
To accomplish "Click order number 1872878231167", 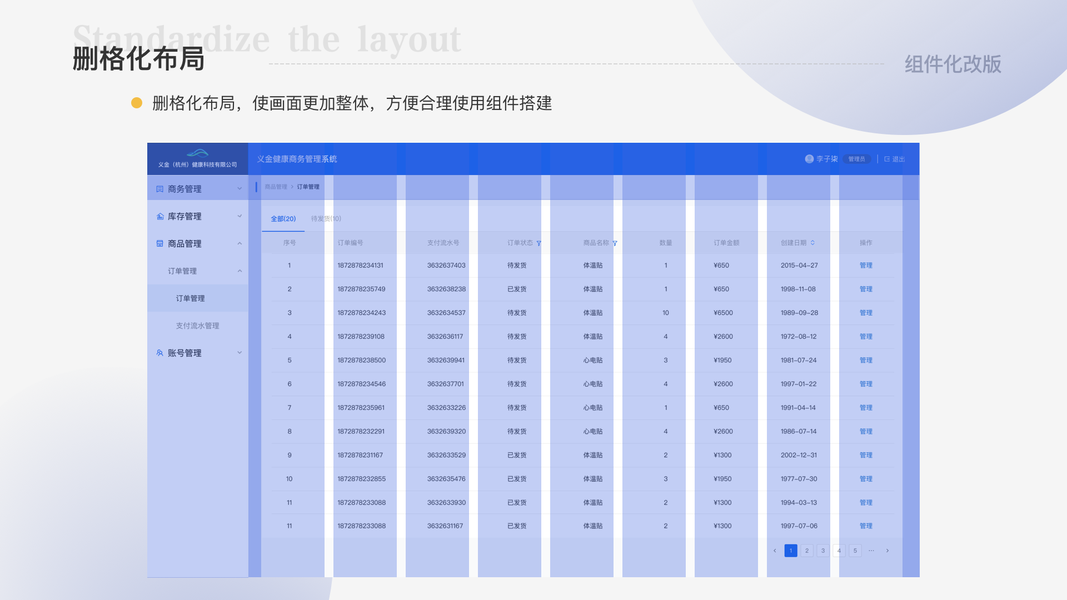I will pos(360,455).
